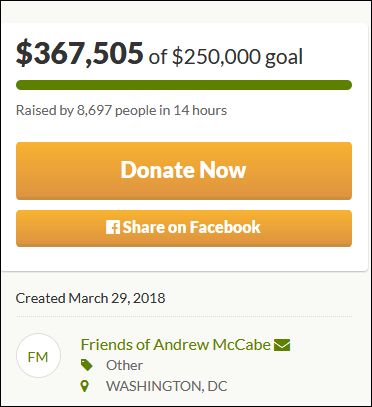
Task: Click the Donate Now button
Action: tap(184, 171)
